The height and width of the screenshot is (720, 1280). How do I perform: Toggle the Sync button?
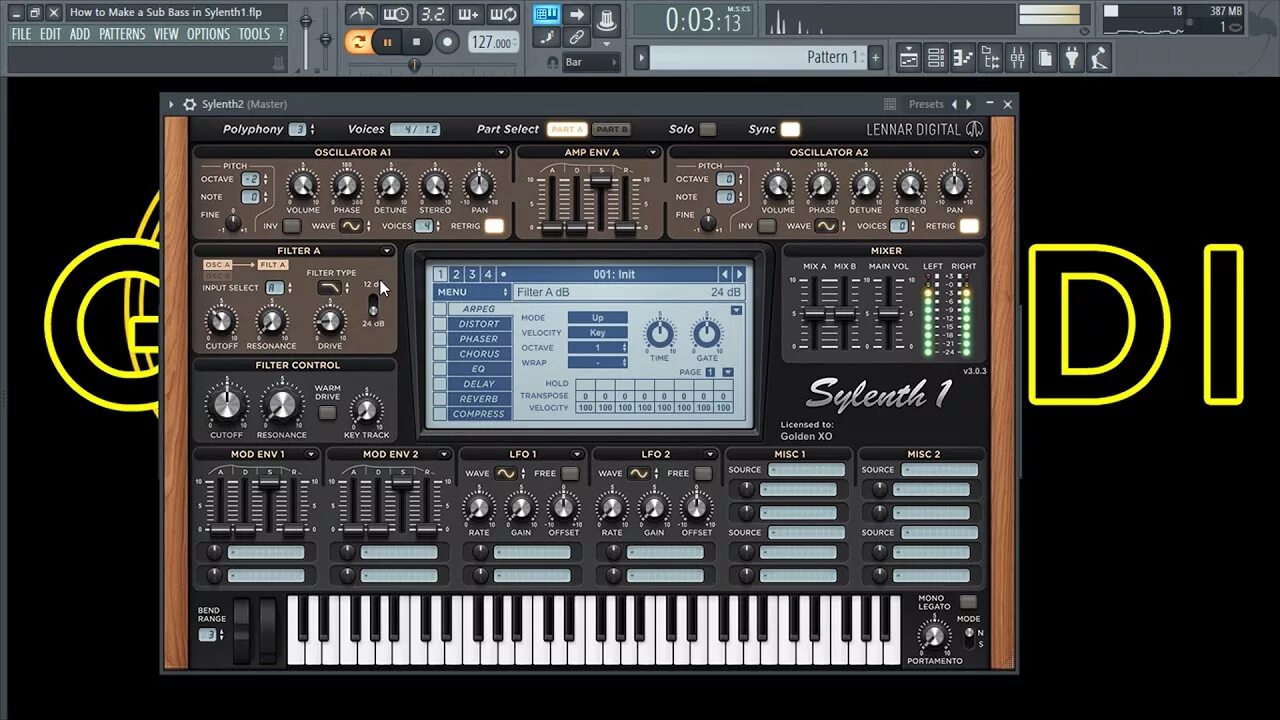790,129
